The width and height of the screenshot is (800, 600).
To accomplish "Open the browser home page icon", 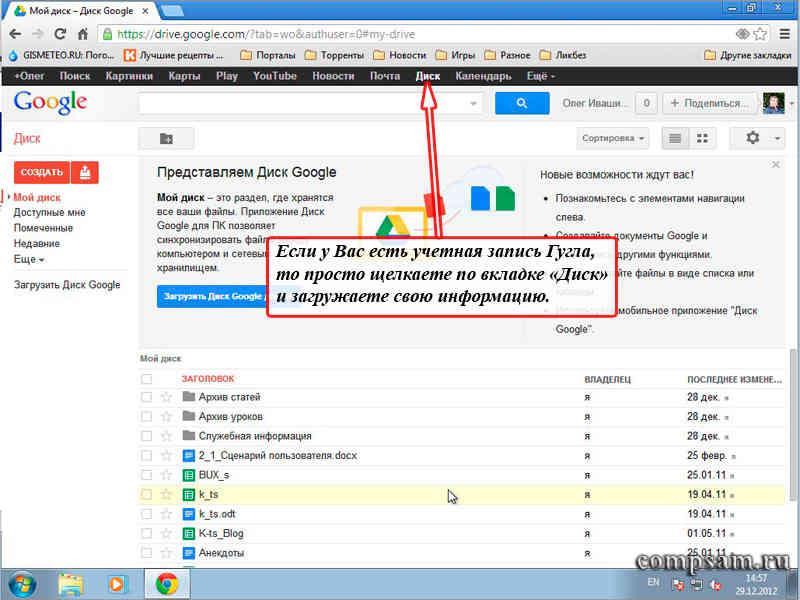I will [83, 34].
